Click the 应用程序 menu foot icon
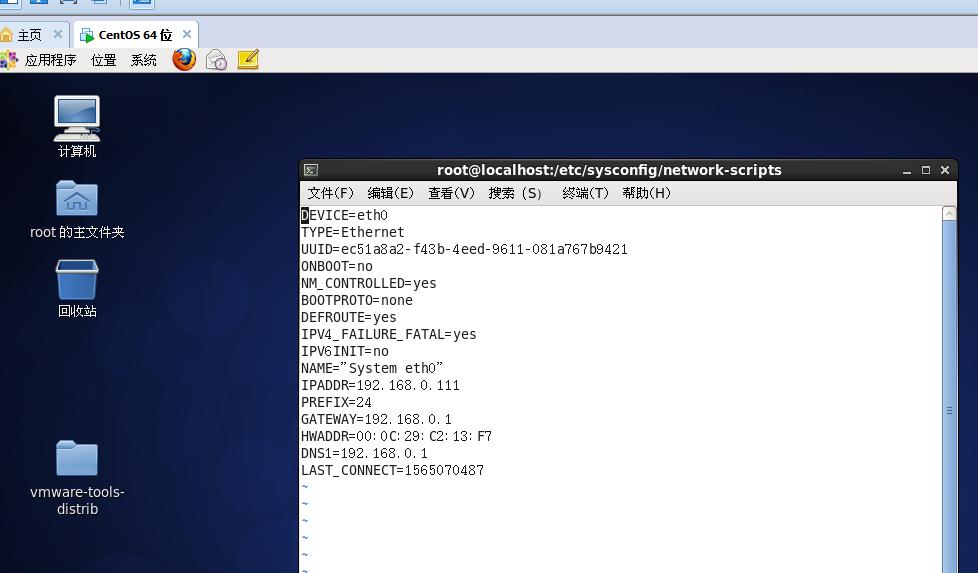Image resolution: width=978 pixels, height=573 pixels. coord(9,60)
